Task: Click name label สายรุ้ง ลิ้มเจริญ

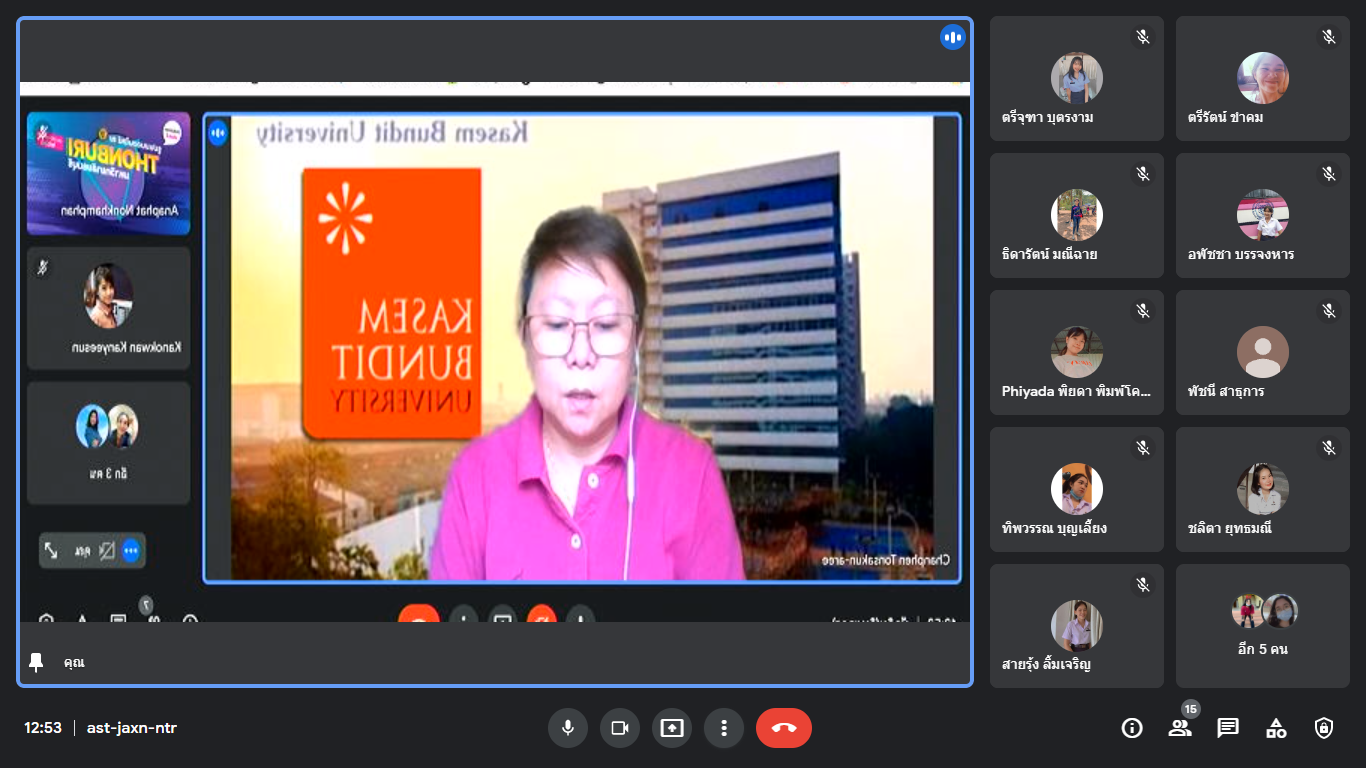Action: coord(1046,665)
